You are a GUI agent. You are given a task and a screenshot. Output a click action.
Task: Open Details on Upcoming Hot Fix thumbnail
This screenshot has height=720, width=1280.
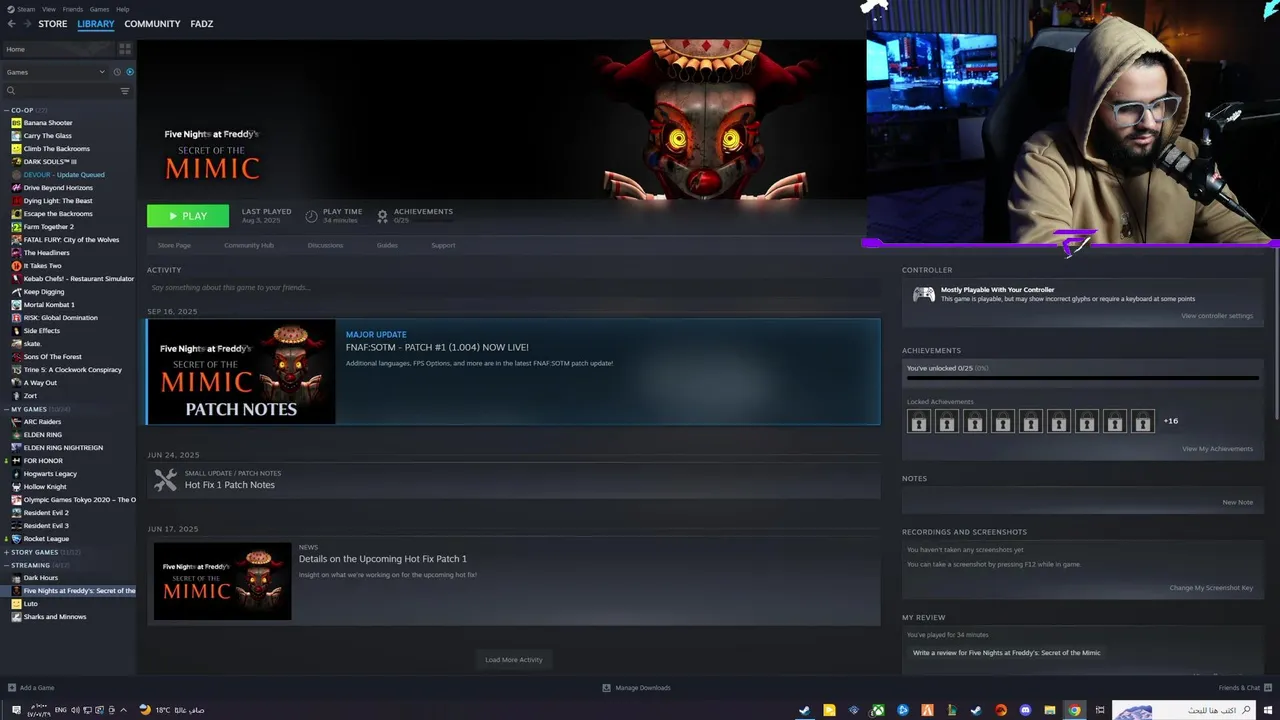coord(222,581)
